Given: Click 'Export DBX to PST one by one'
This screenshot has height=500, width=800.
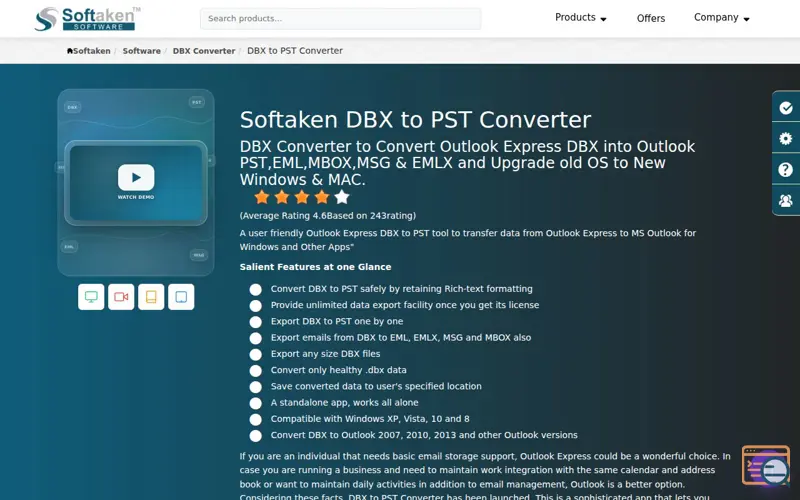Looking at the screenshot, I should (x=337, y=321).
